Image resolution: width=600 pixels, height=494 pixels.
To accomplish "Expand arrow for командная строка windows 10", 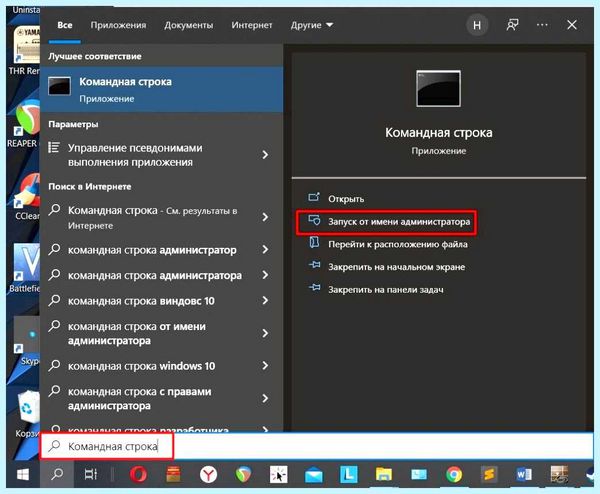I will (265, 366).
